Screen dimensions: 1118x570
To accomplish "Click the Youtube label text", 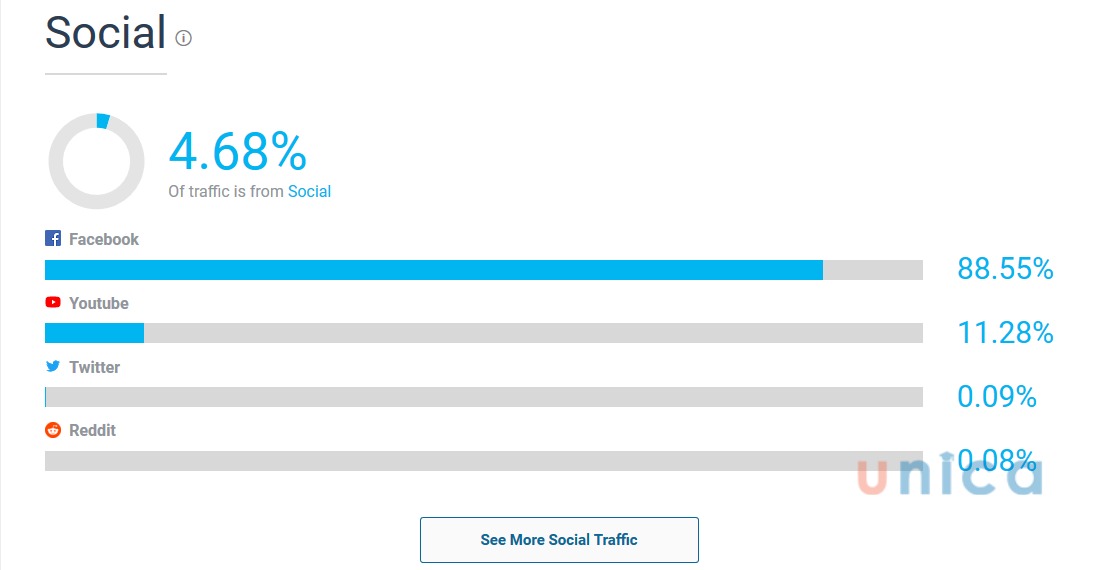I will 99,303.
